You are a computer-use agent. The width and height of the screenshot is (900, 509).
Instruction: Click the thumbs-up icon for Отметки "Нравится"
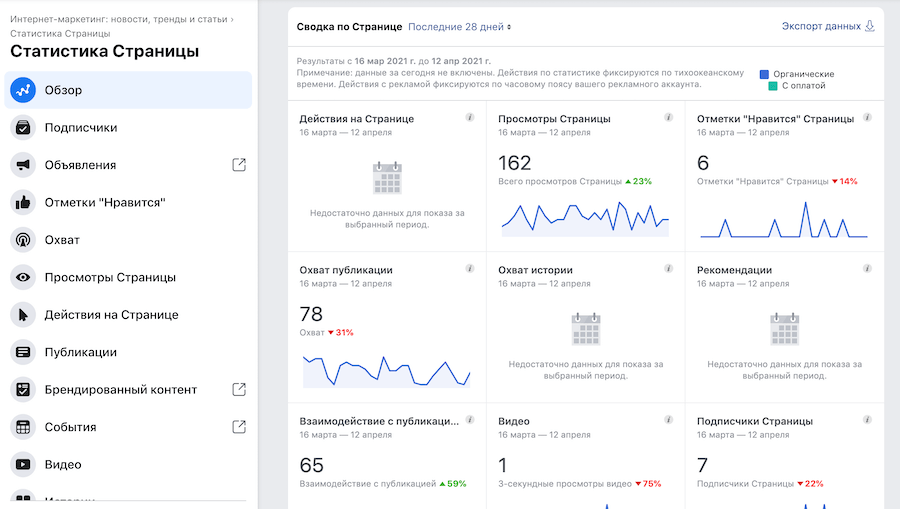[x=23, y=203]
